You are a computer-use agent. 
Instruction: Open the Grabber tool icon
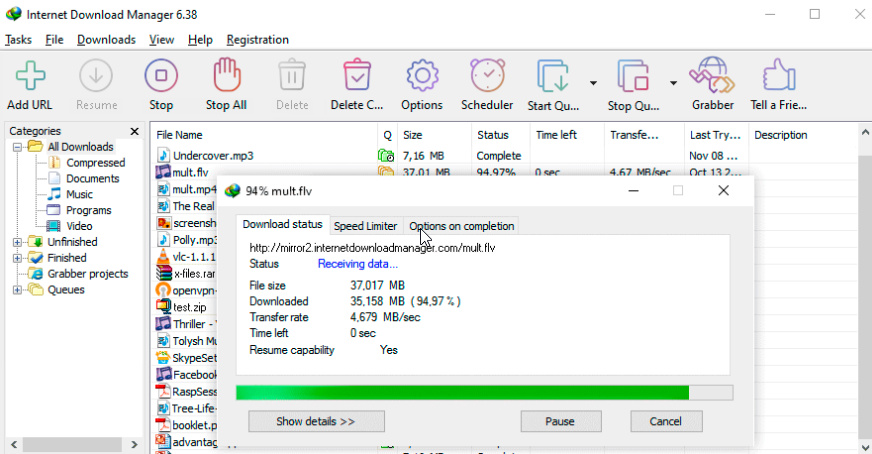pos(712,75)
